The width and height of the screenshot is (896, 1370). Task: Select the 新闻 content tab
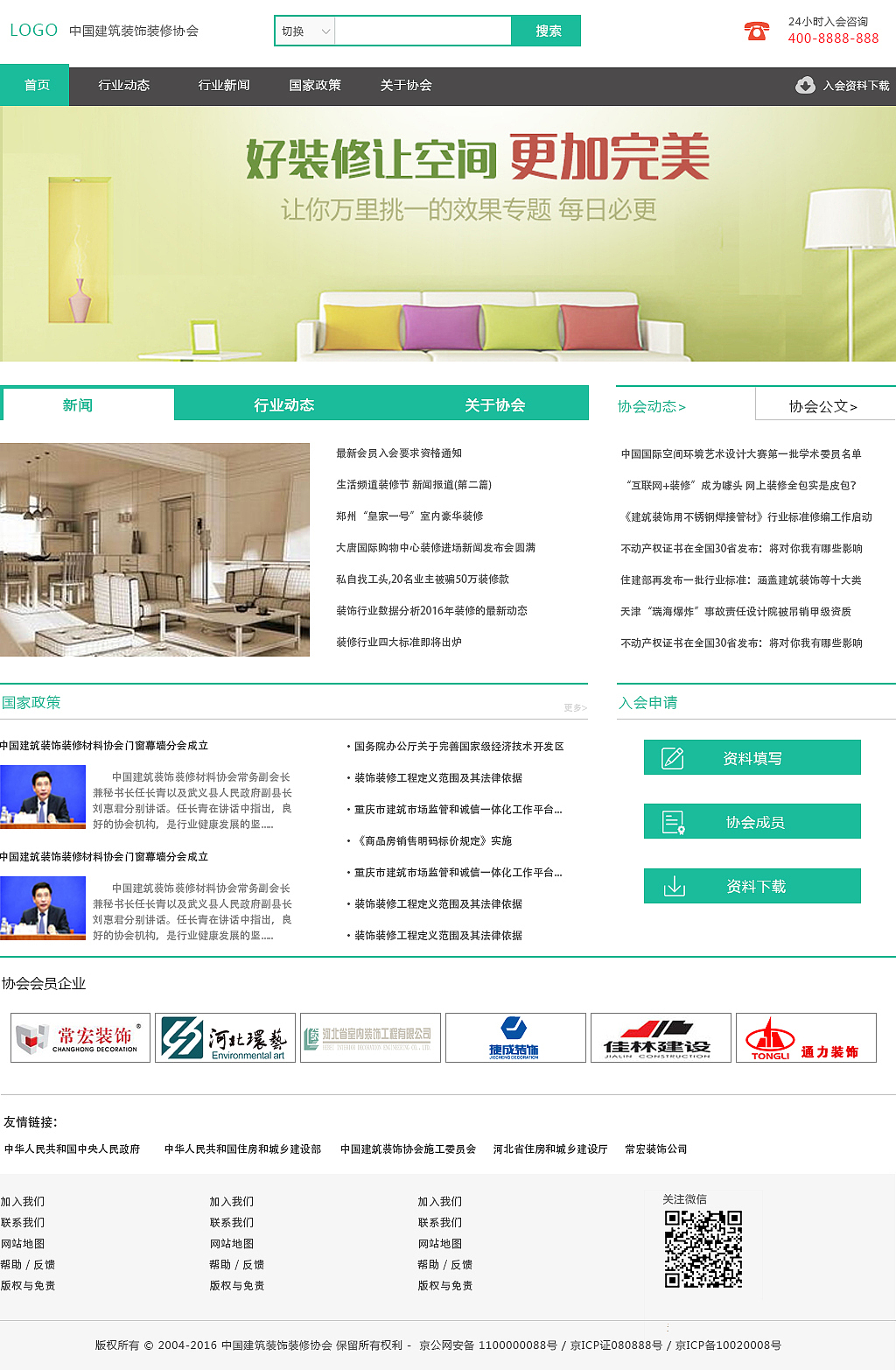pyautogui.click(x=87, y=404)
